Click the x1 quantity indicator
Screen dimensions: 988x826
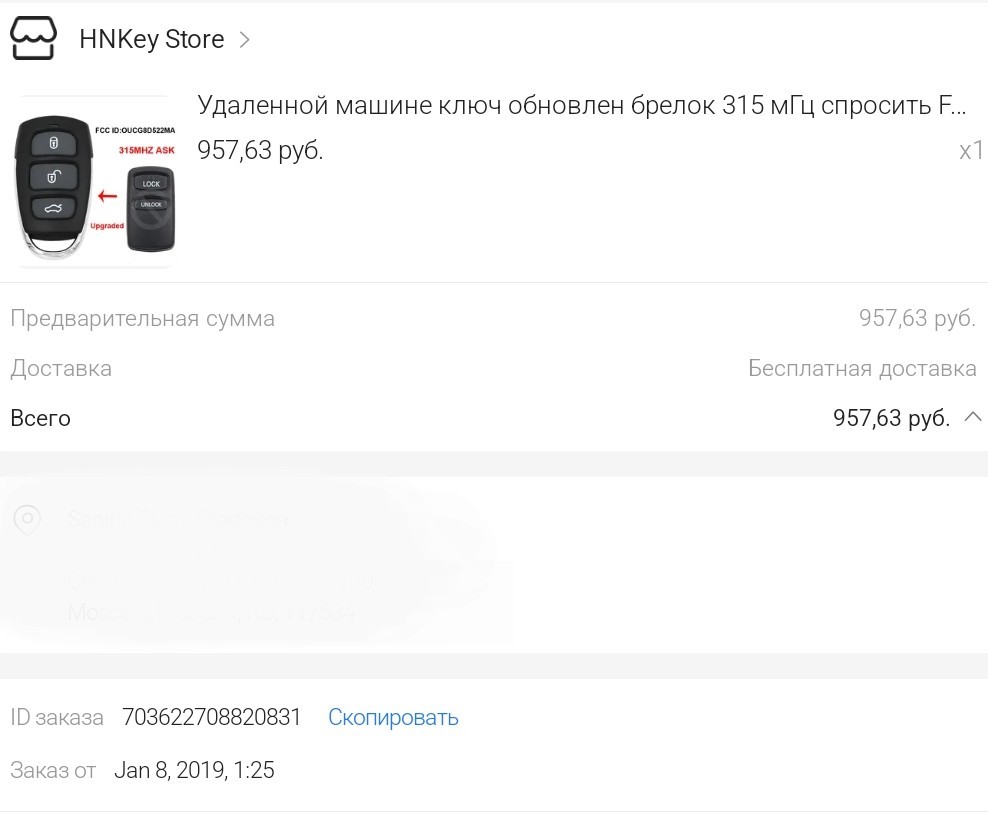971,151
